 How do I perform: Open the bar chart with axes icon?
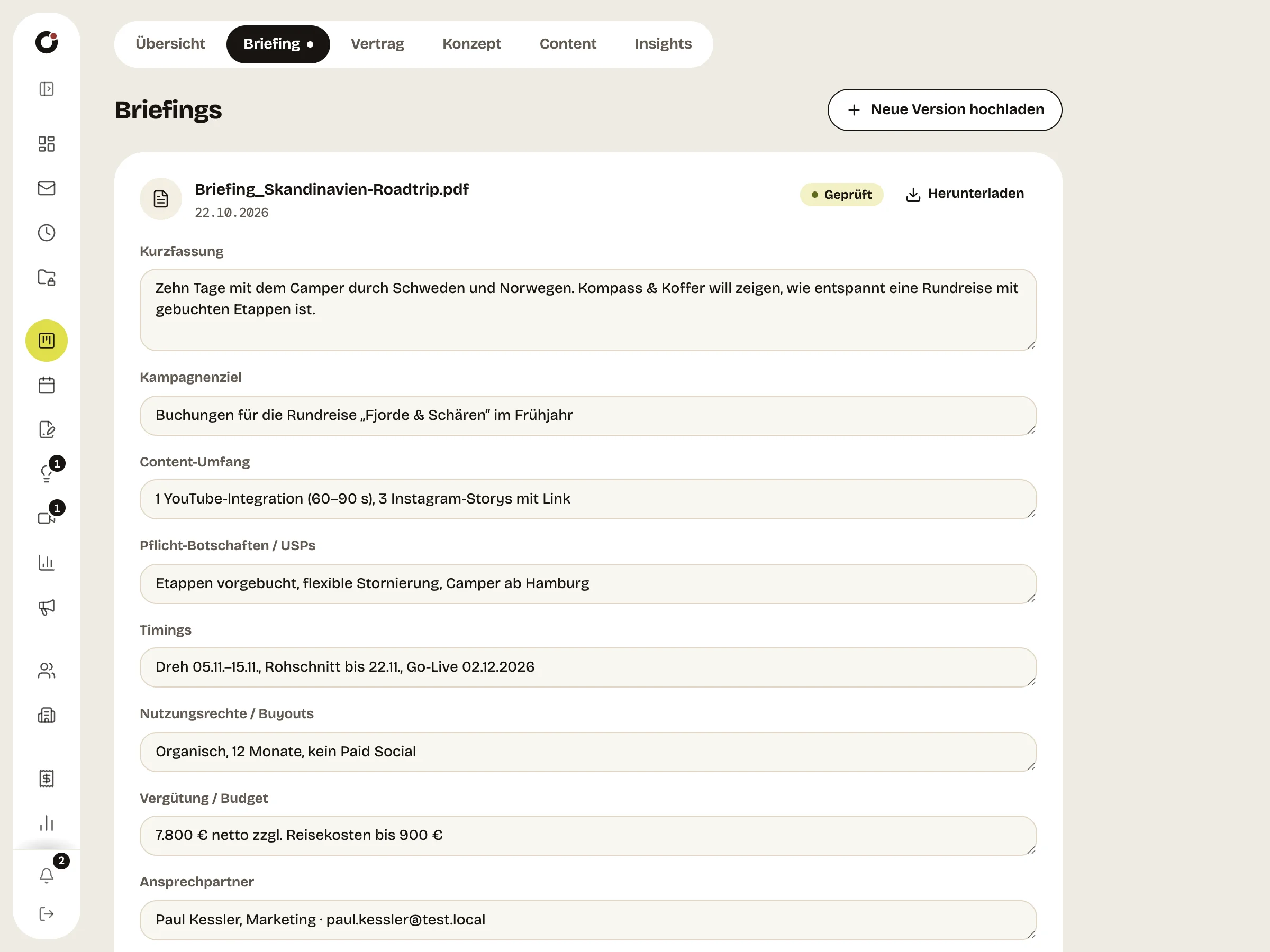[x=47, y=563]
